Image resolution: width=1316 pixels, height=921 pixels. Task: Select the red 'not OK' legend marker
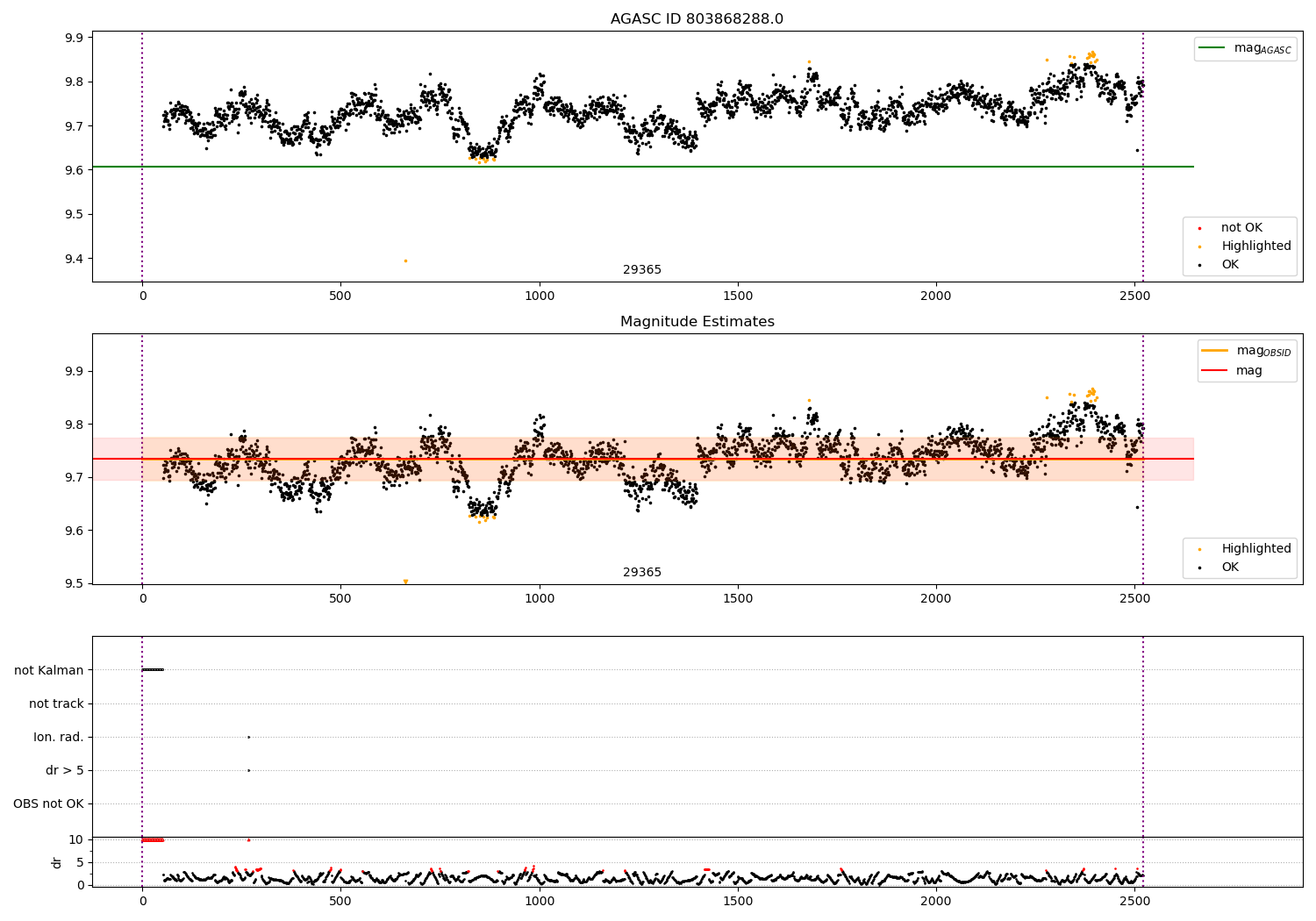pos(1199,228)
